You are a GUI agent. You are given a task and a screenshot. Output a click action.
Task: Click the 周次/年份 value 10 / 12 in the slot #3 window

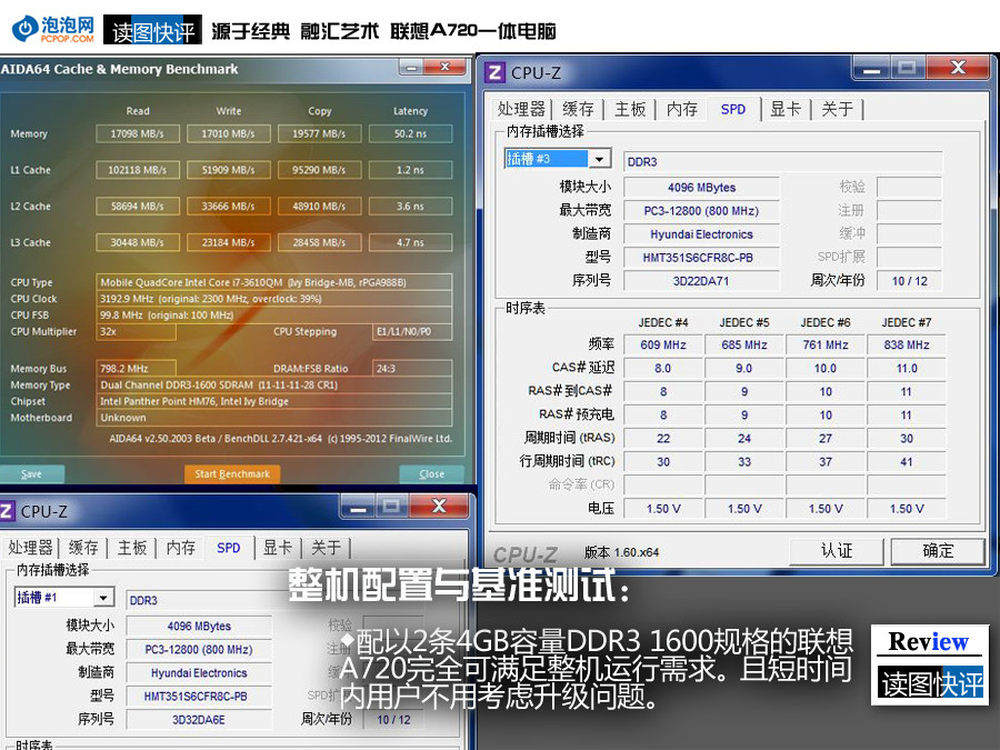(909, 281)
